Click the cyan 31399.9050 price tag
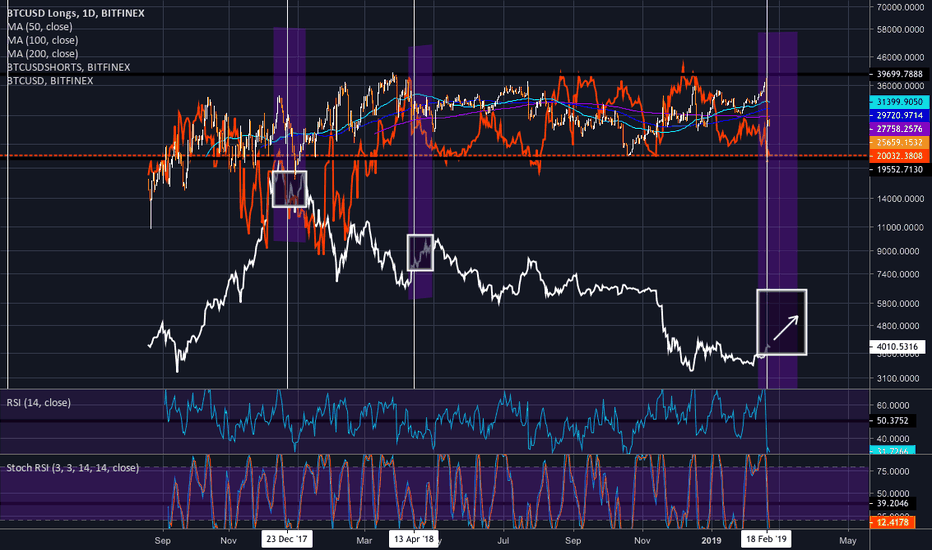 point(899,102)
